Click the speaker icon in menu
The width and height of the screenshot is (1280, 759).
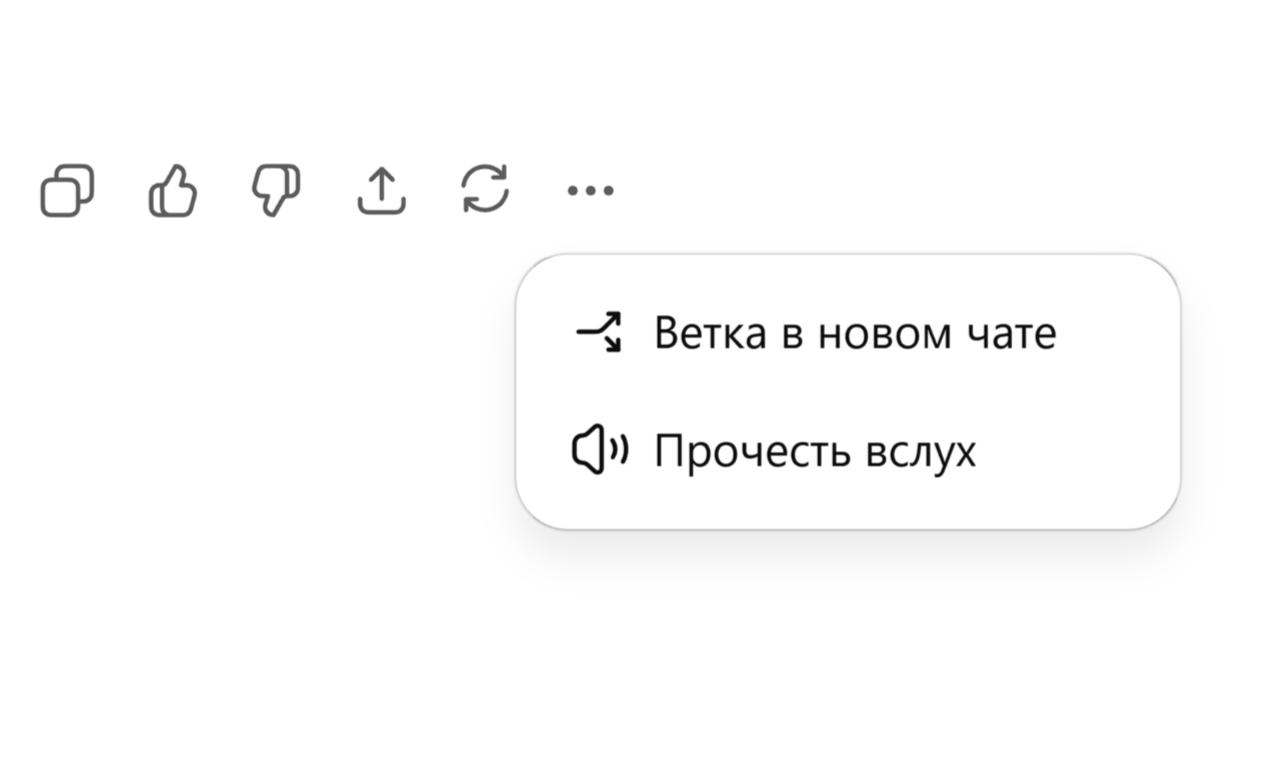(x=599, y=450)
